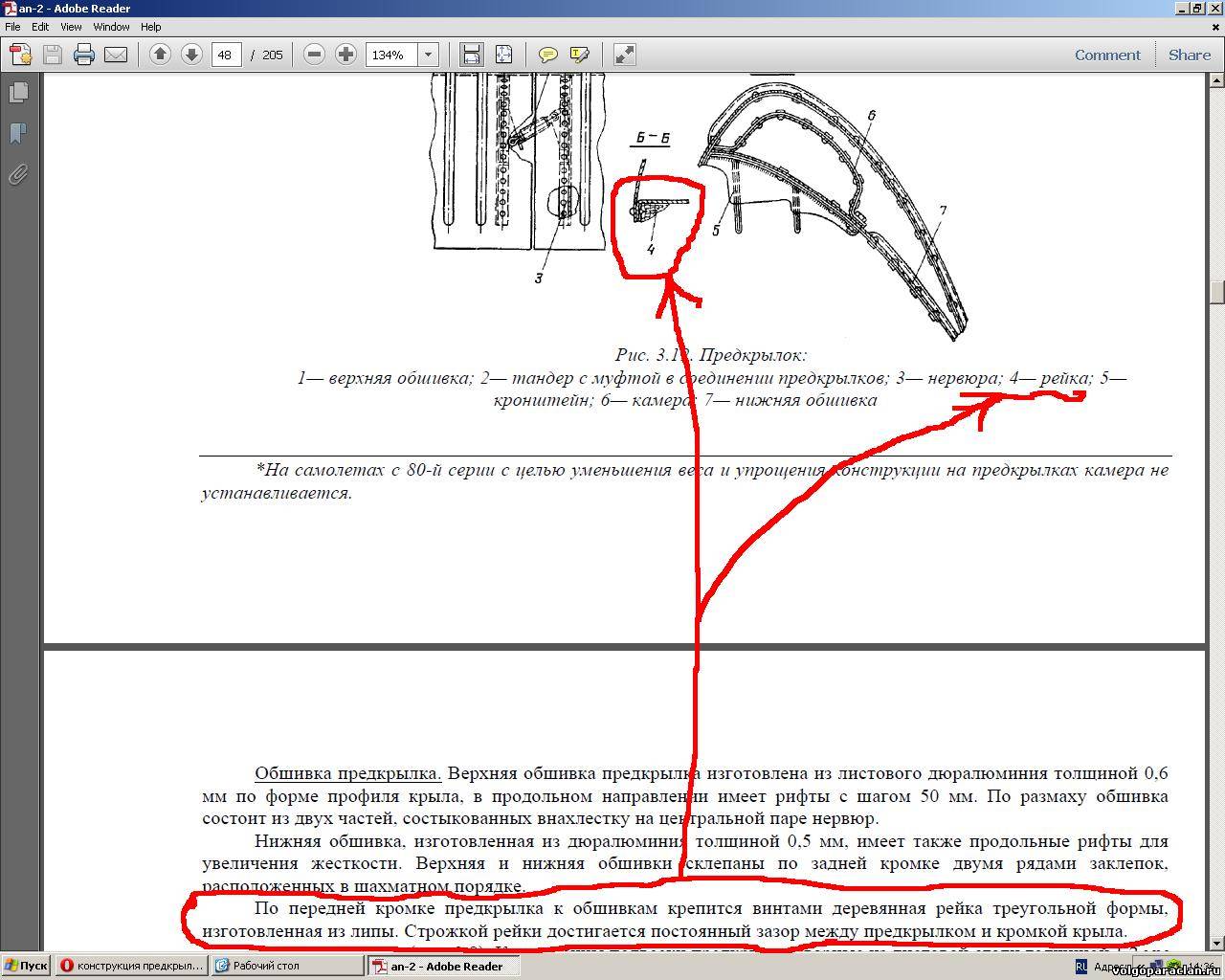Screen dimensions: 1225x980
Task: Switch to Opera конструкция предкрыл taskbar item
Action: tap(131, 966)
